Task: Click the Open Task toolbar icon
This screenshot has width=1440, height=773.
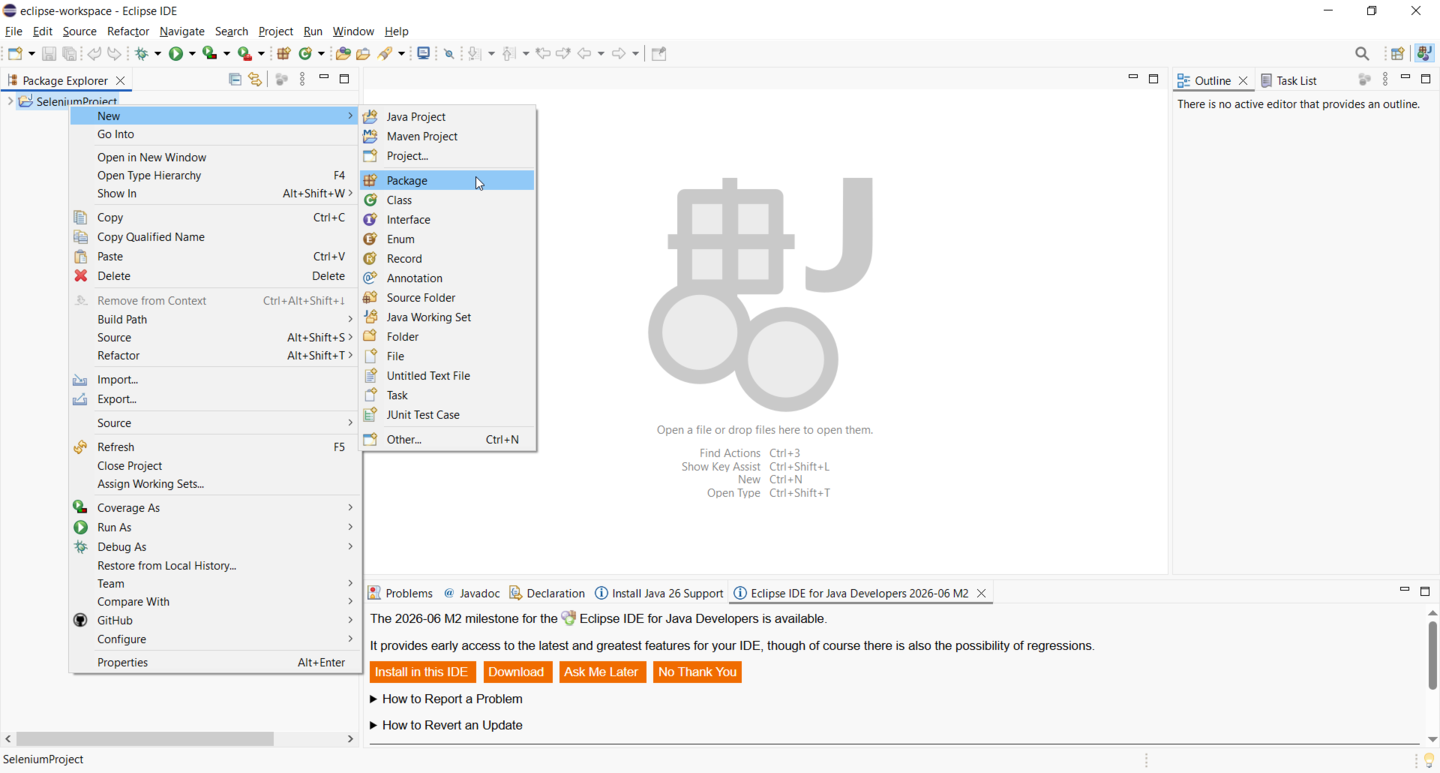Action: point(363,54)
